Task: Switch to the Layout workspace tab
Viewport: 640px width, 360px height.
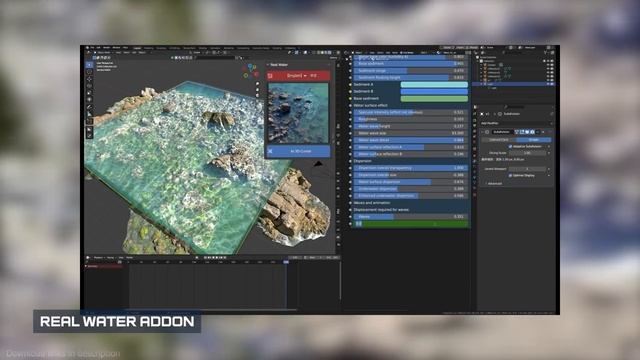Action: 138,48
